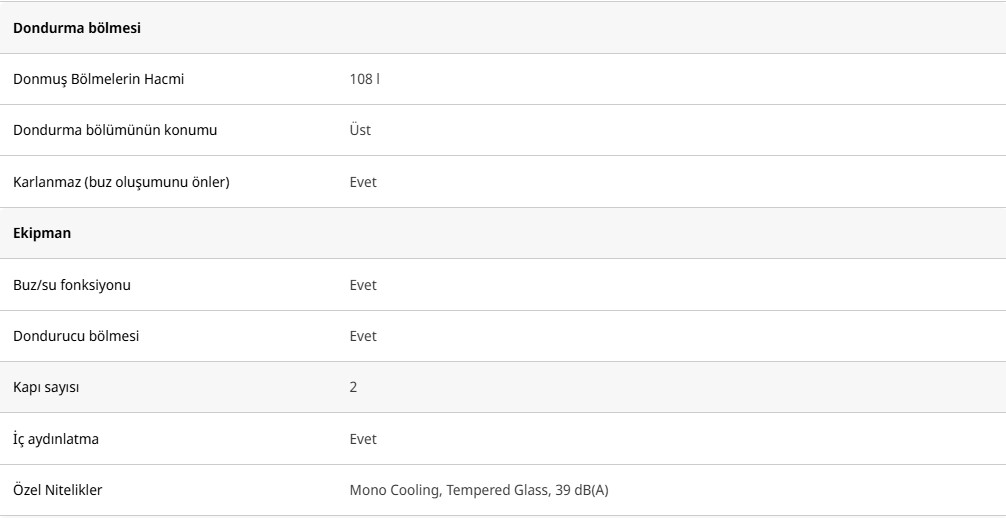1006x518 pixels.
Task: Click the Ekipman section header
Action: (42, 233)
